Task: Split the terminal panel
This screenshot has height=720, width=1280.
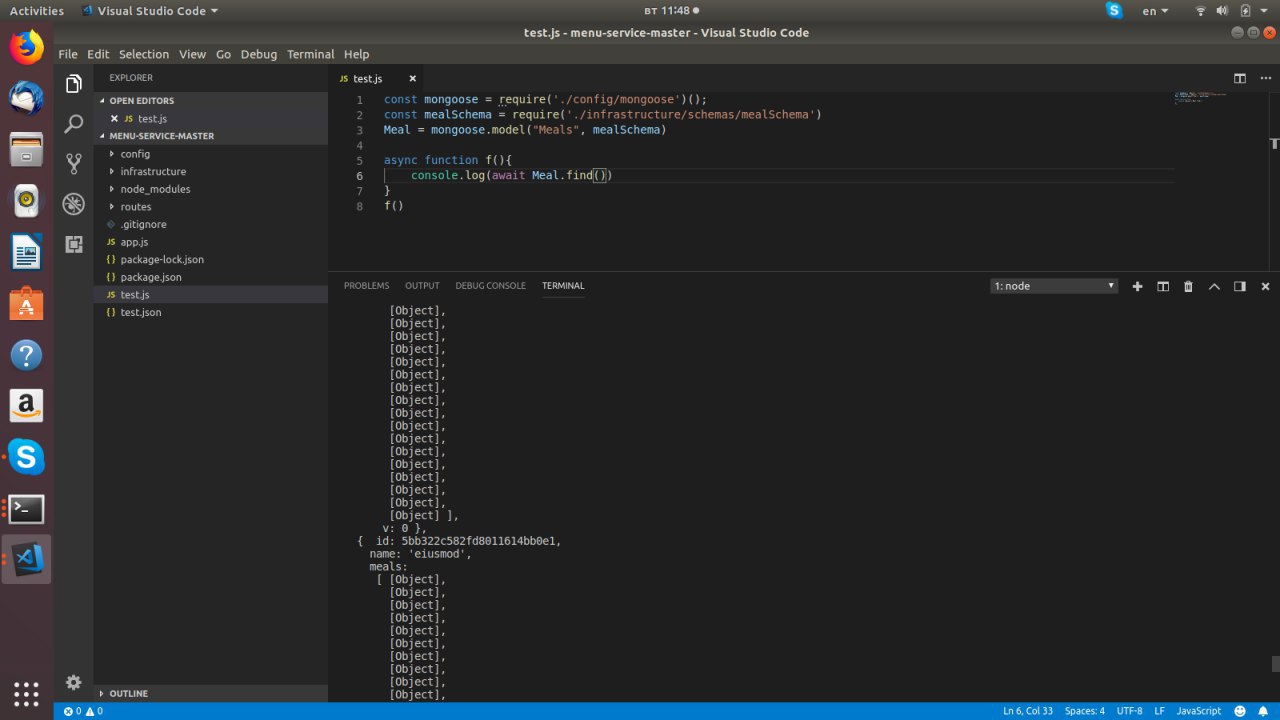Action: [1163, 286]
